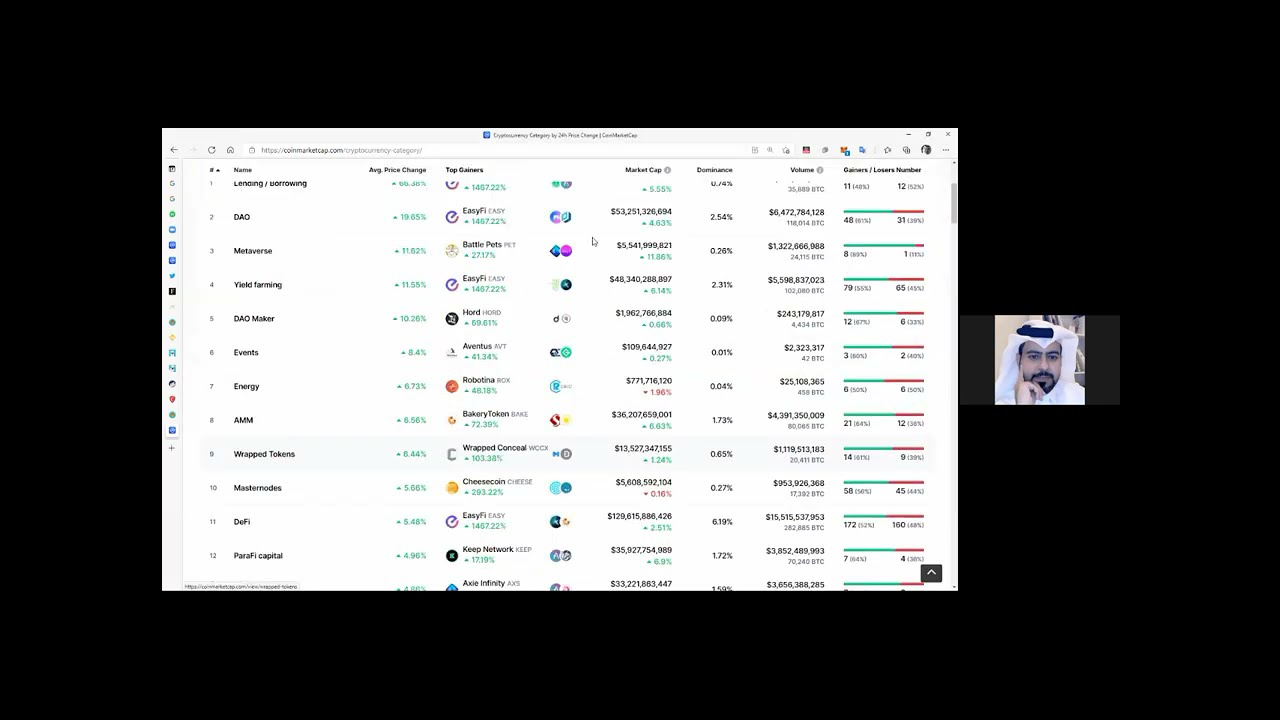Viewport: 1280px width, 720px height.
Task: Click the Hord logo in DAO Maker row
Action: point(452,319)
